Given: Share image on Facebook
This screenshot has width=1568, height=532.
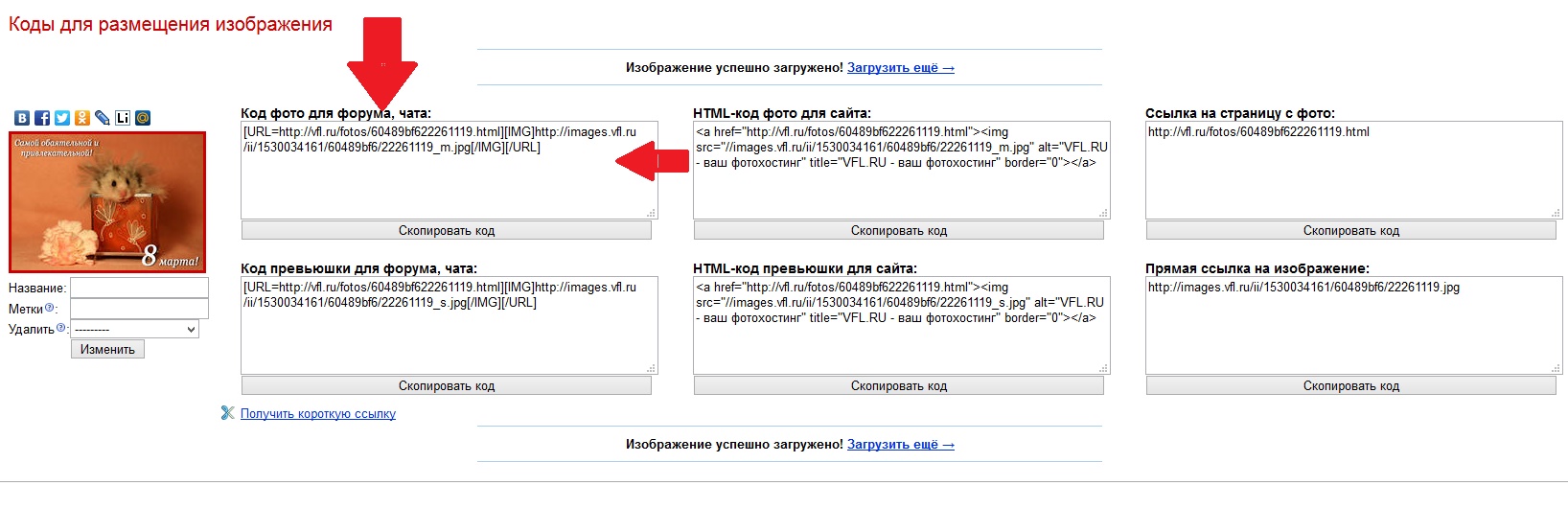Looking at the screenshot, I should point(42,118).
